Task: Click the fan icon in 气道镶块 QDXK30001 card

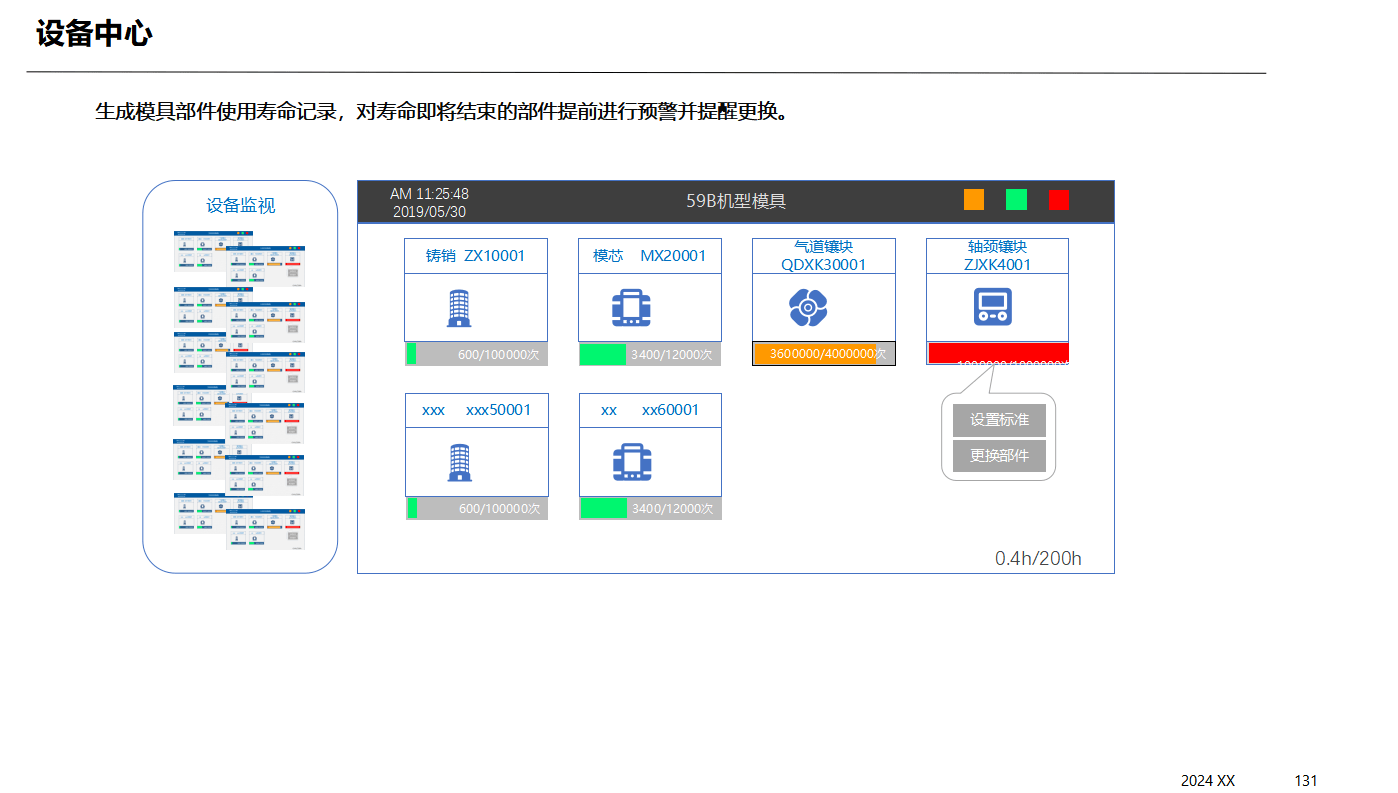Action: [807, 308]
